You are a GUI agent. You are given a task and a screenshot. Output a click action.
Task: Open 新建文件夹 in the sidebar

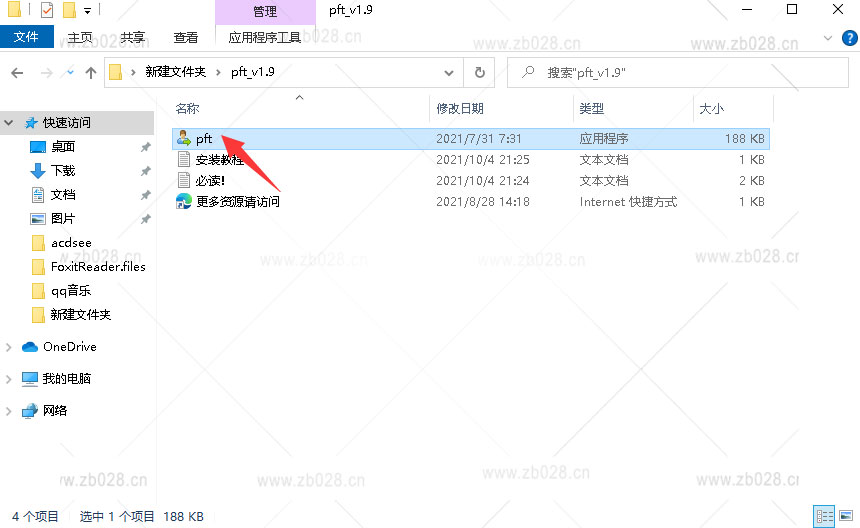coord(71,315)
